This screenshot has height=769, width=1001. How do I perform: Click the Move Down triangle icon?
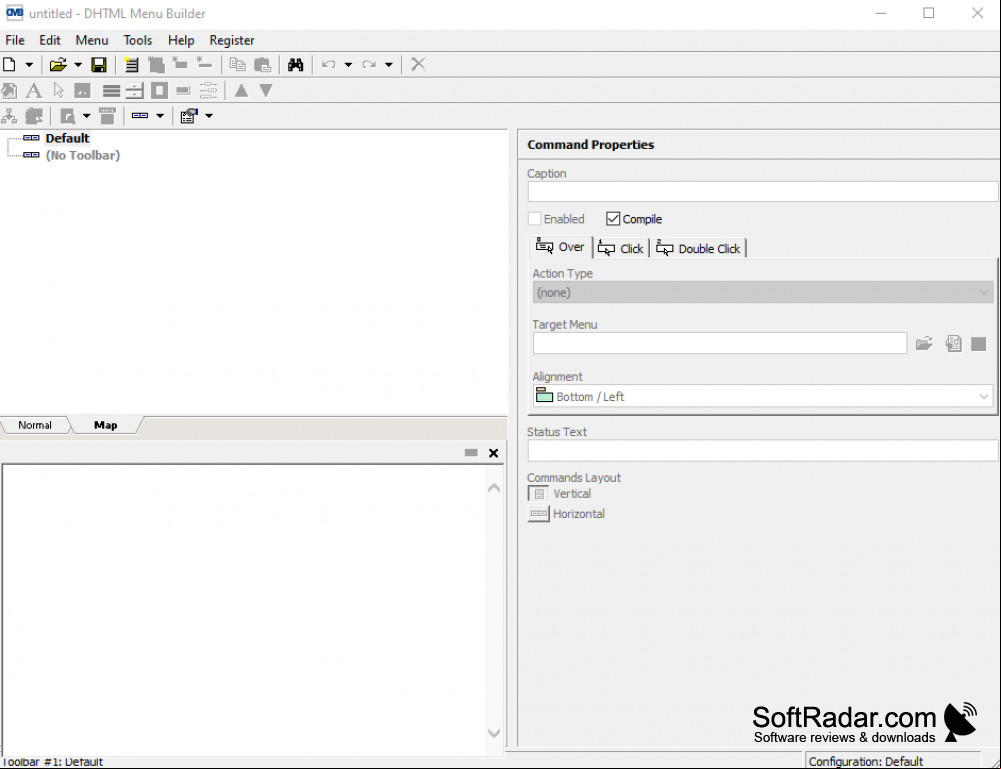266,91
